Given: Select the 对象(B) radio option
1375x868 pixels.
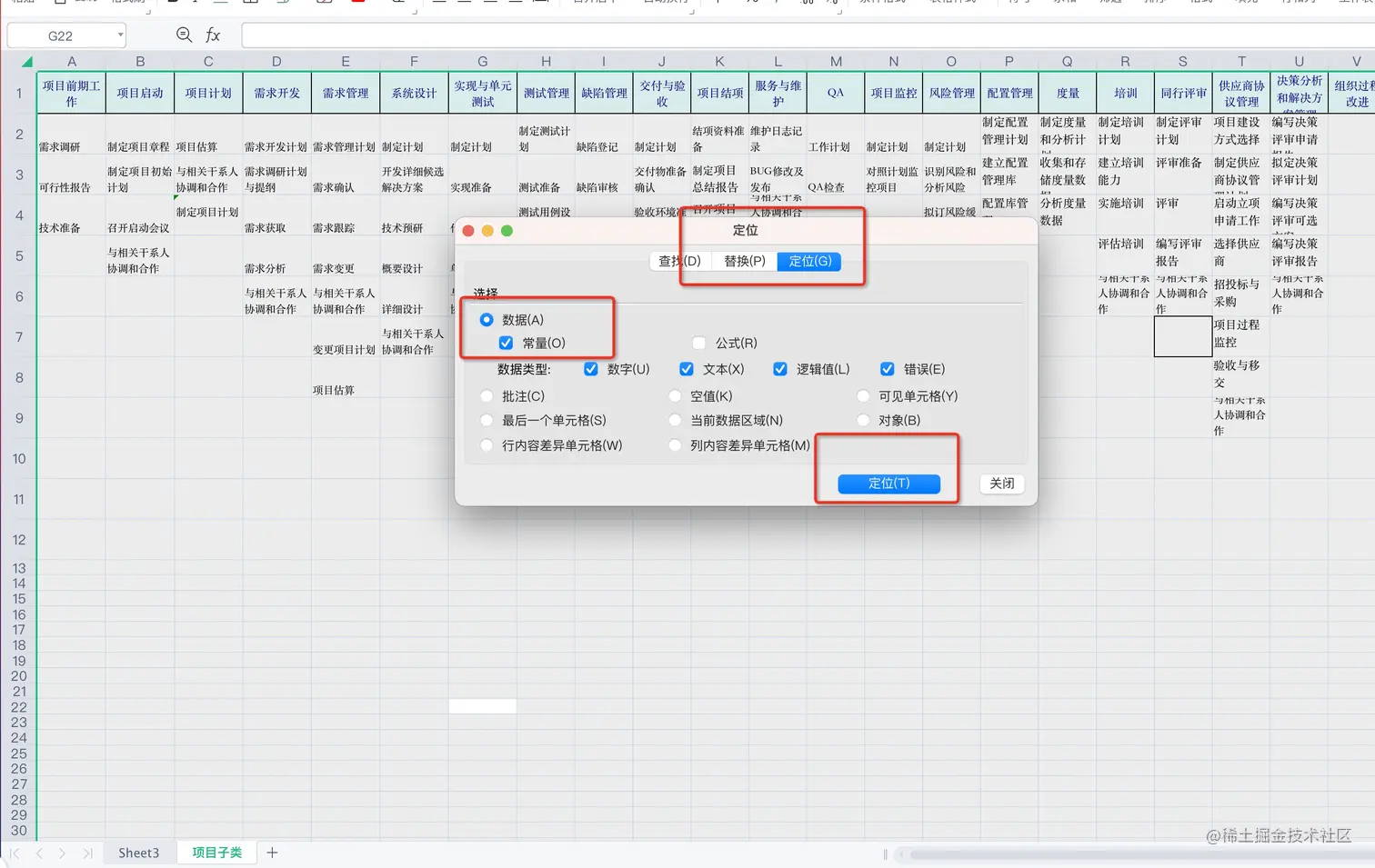Looking at the screenshot, I should click(863, 421).
